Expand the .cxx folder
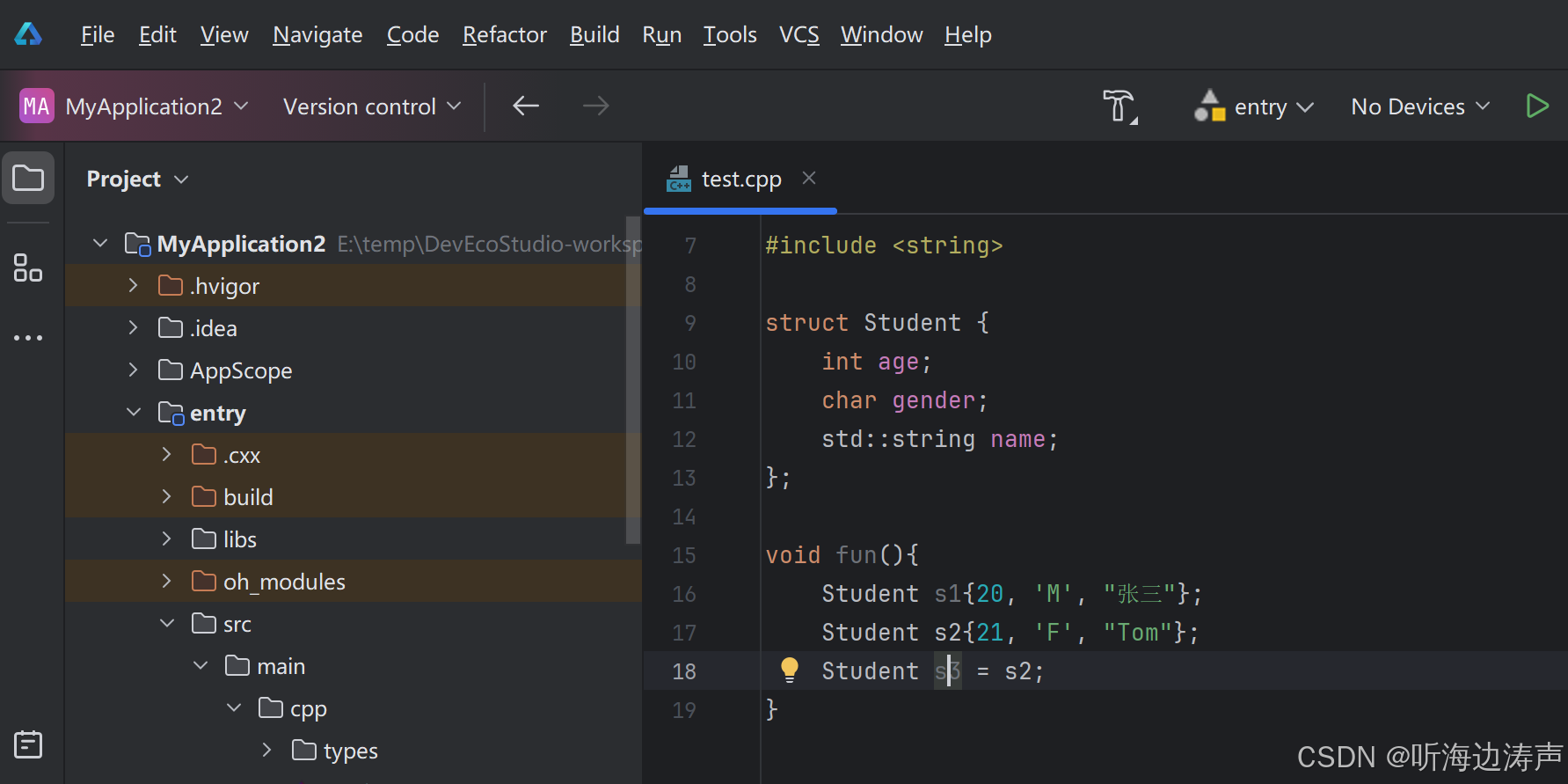Image resolution: width=1568 pixels, height=784 pixels. point(167,454)
